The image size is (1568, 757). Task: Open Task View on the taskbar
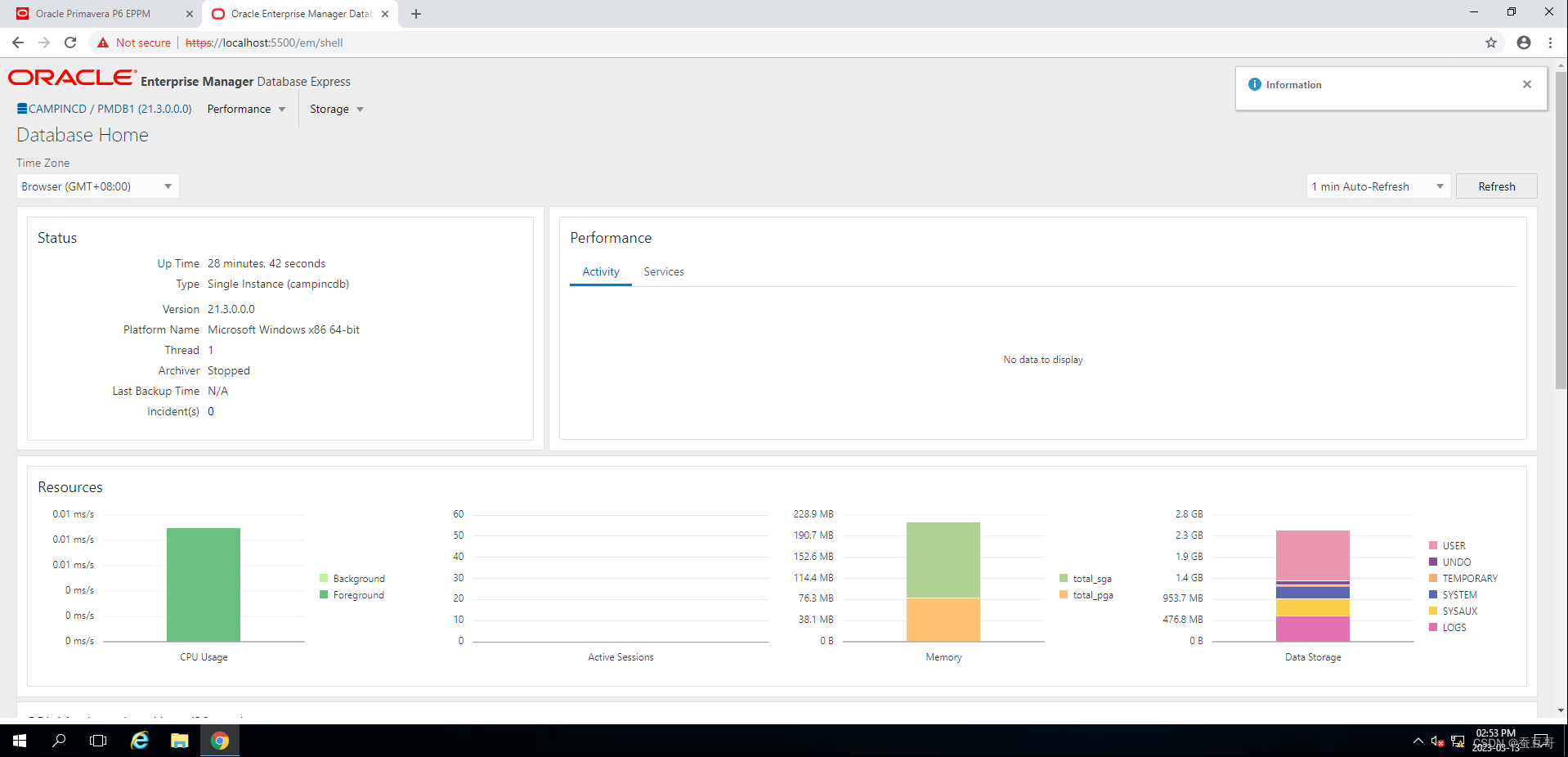point(98,741)
